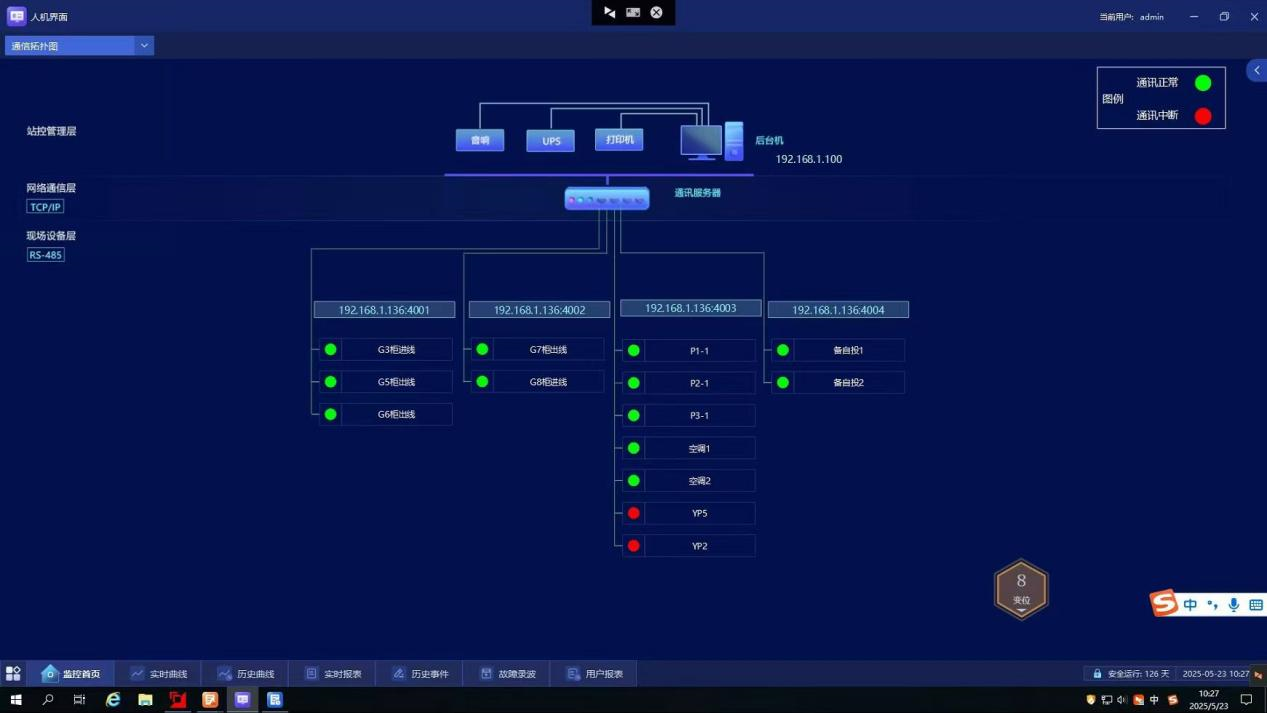Click the 安全运行 lock icon in status bar
This screenshot has height=713, width=1267.
point(1097,674)
